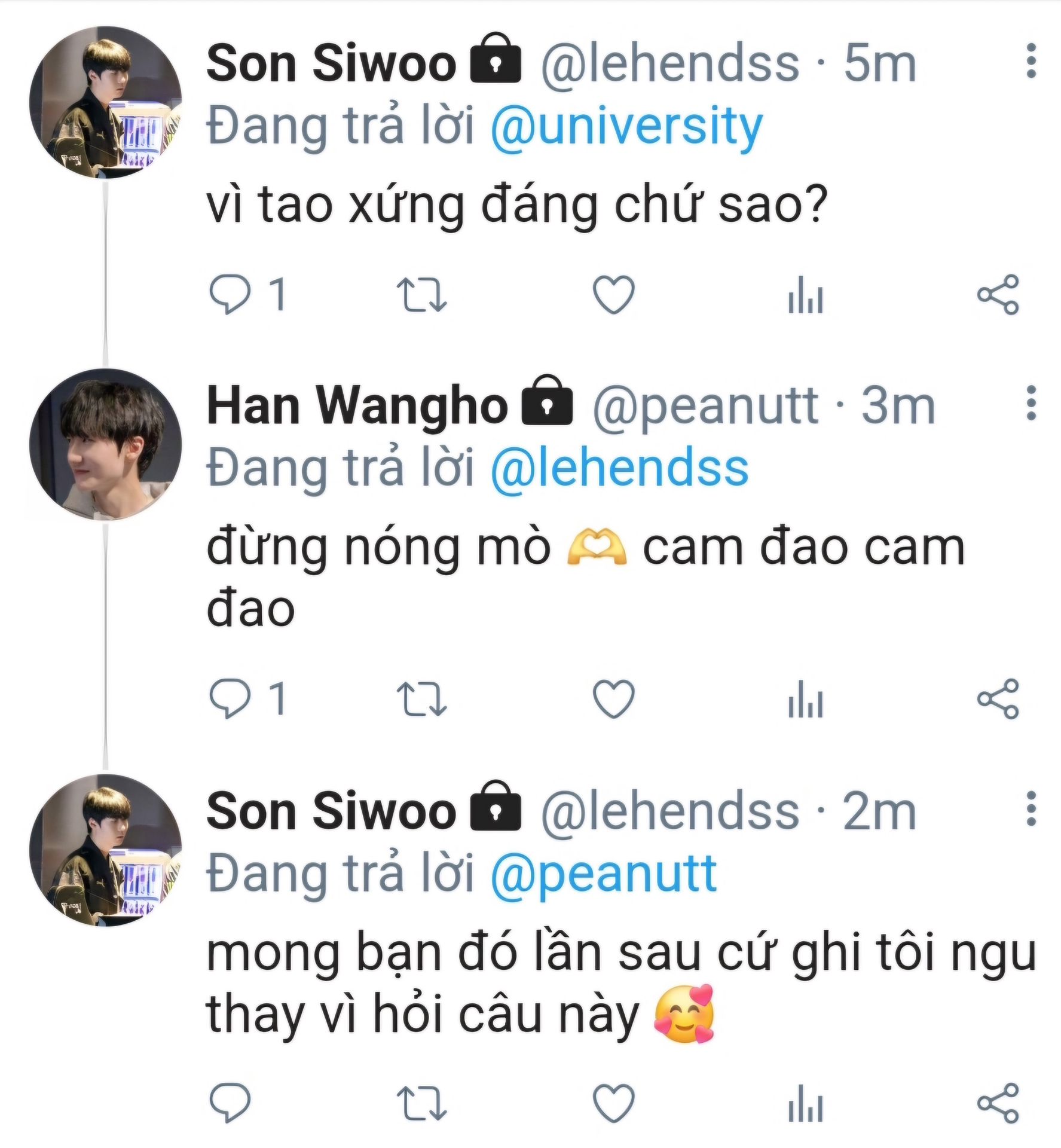Reply to Han Wangho's tweet
The height and width of the screenshot is (1148, 1061).
coord(230,698)
